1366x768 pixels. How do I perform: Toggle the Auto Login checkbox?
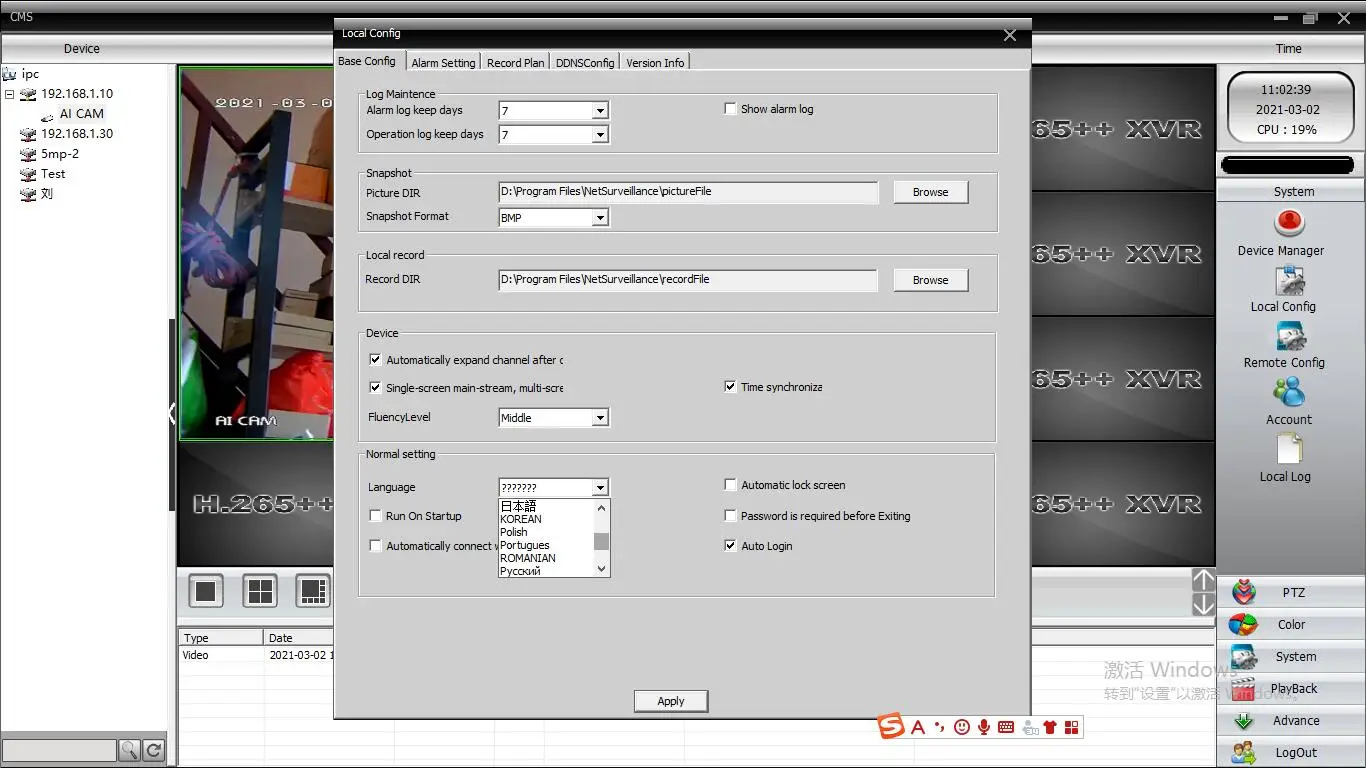[x=731, y=546]
